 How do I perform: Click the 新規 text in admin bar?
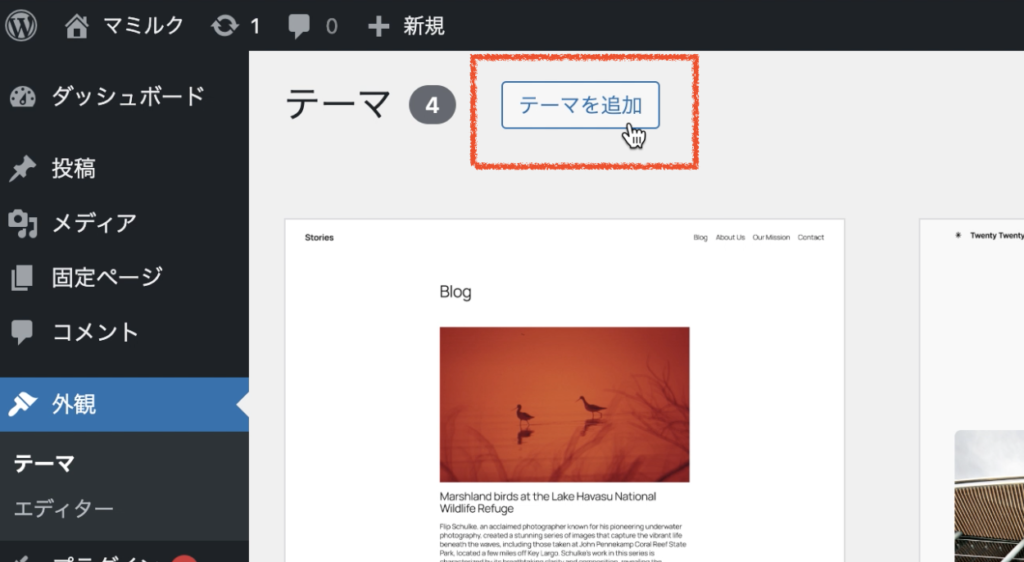(424, 26)
